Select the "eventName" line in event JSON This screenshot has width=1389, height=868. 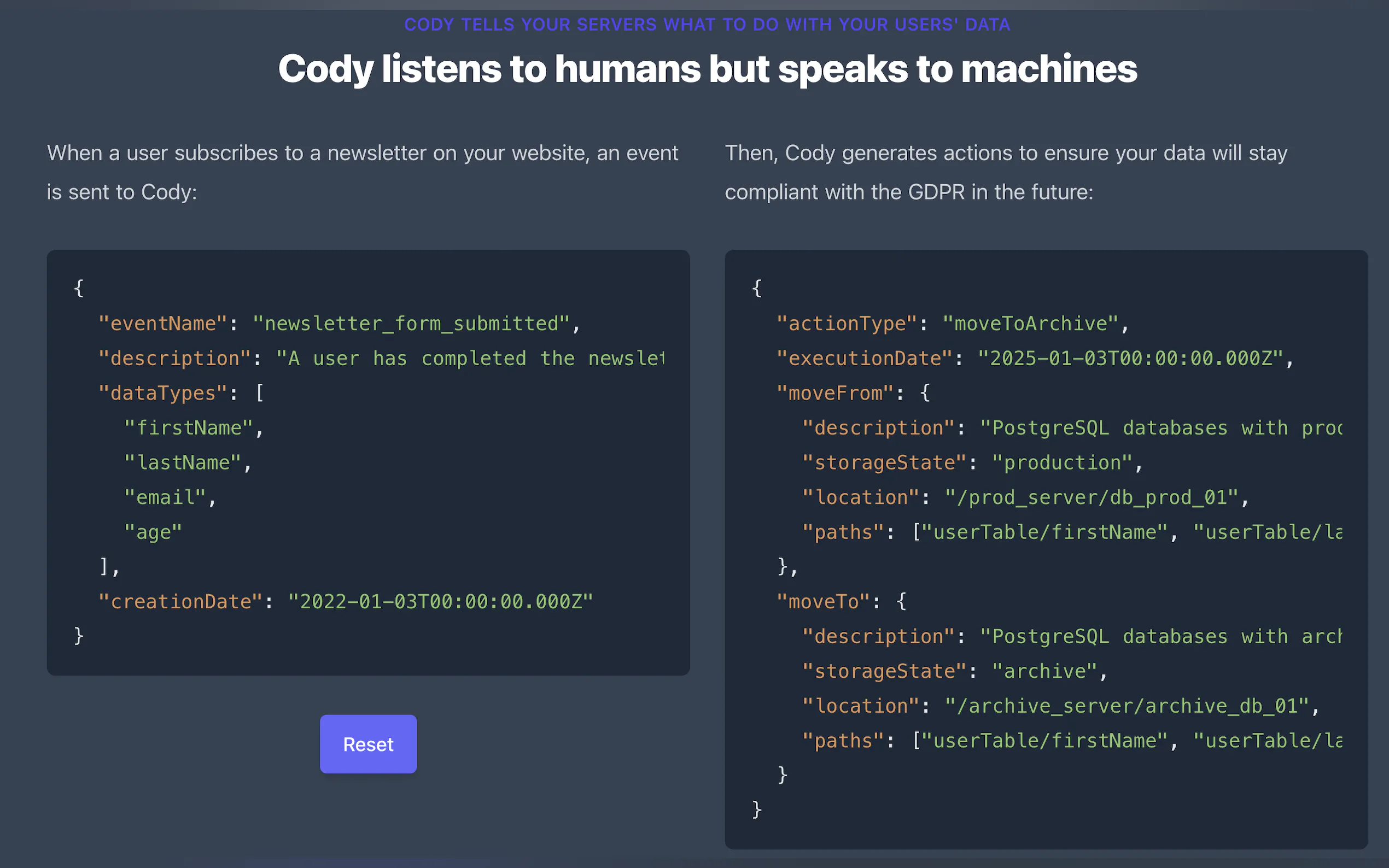pos(339,324)
